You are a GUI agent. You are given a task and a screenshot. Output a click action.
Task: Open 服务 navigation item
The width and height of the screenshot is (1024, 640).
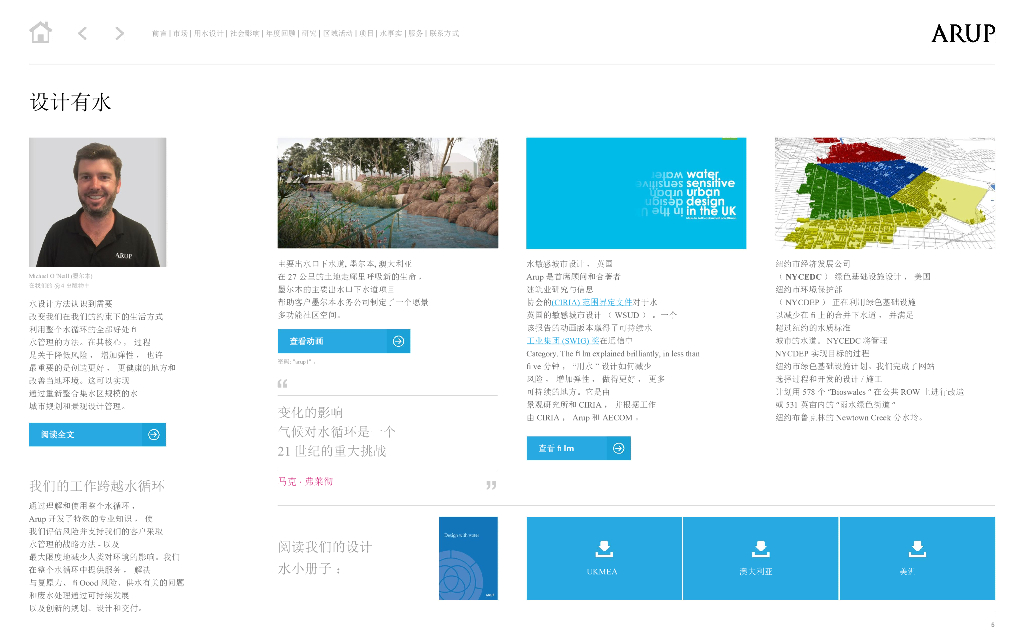point(416,33)
